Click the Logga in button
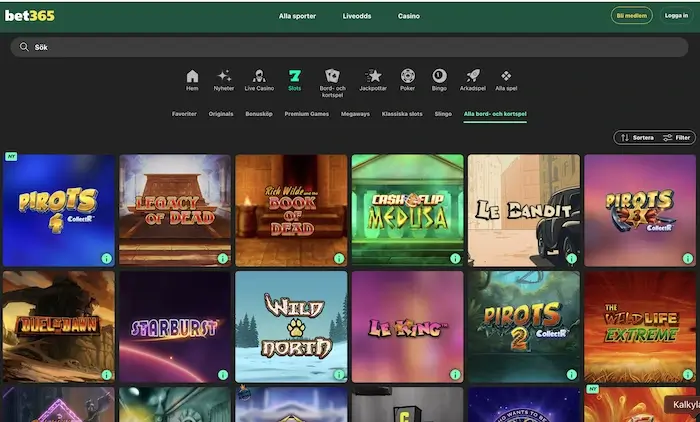 [x=676, y=16]
